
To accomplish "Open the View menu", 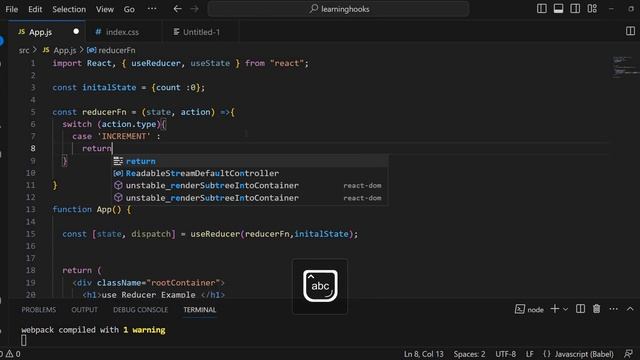I will coord(105,9).
